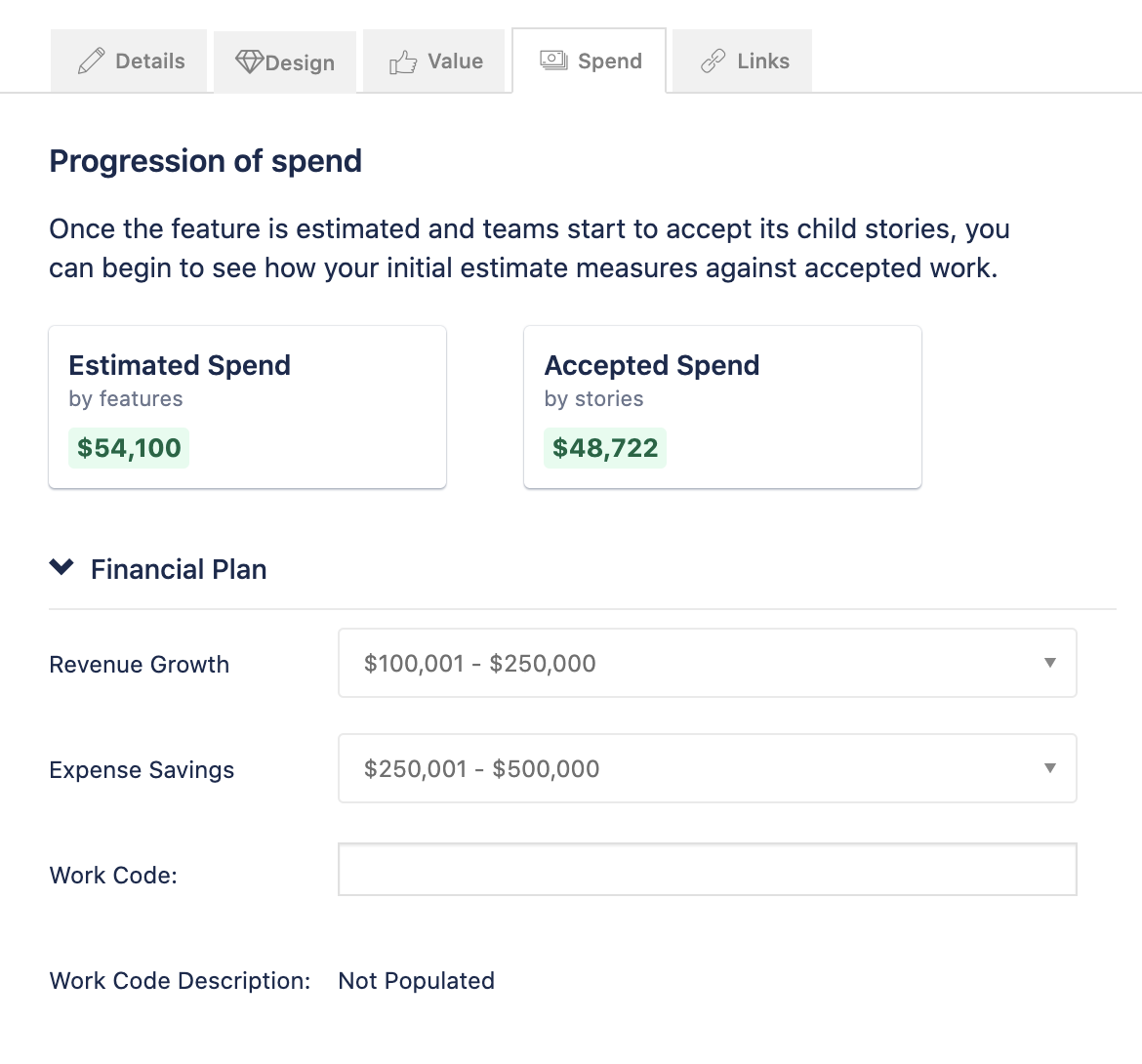1142x1064 pixels.
Task: Click the diamond icon on Design tab
Action: 249,61
